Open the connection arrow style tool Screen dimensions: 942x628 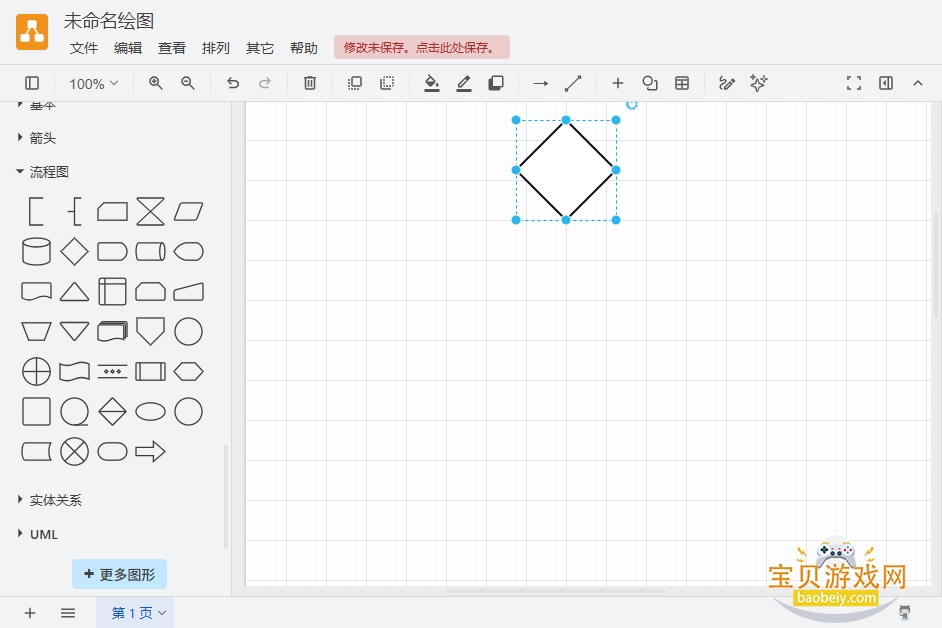[x=541, y=83]
